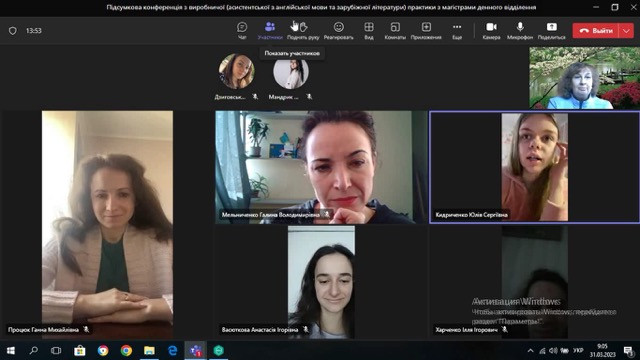Viewport: 640px width, 360px height.
Task: Expand the leave options arrow
Action: (x=627, y=31)
